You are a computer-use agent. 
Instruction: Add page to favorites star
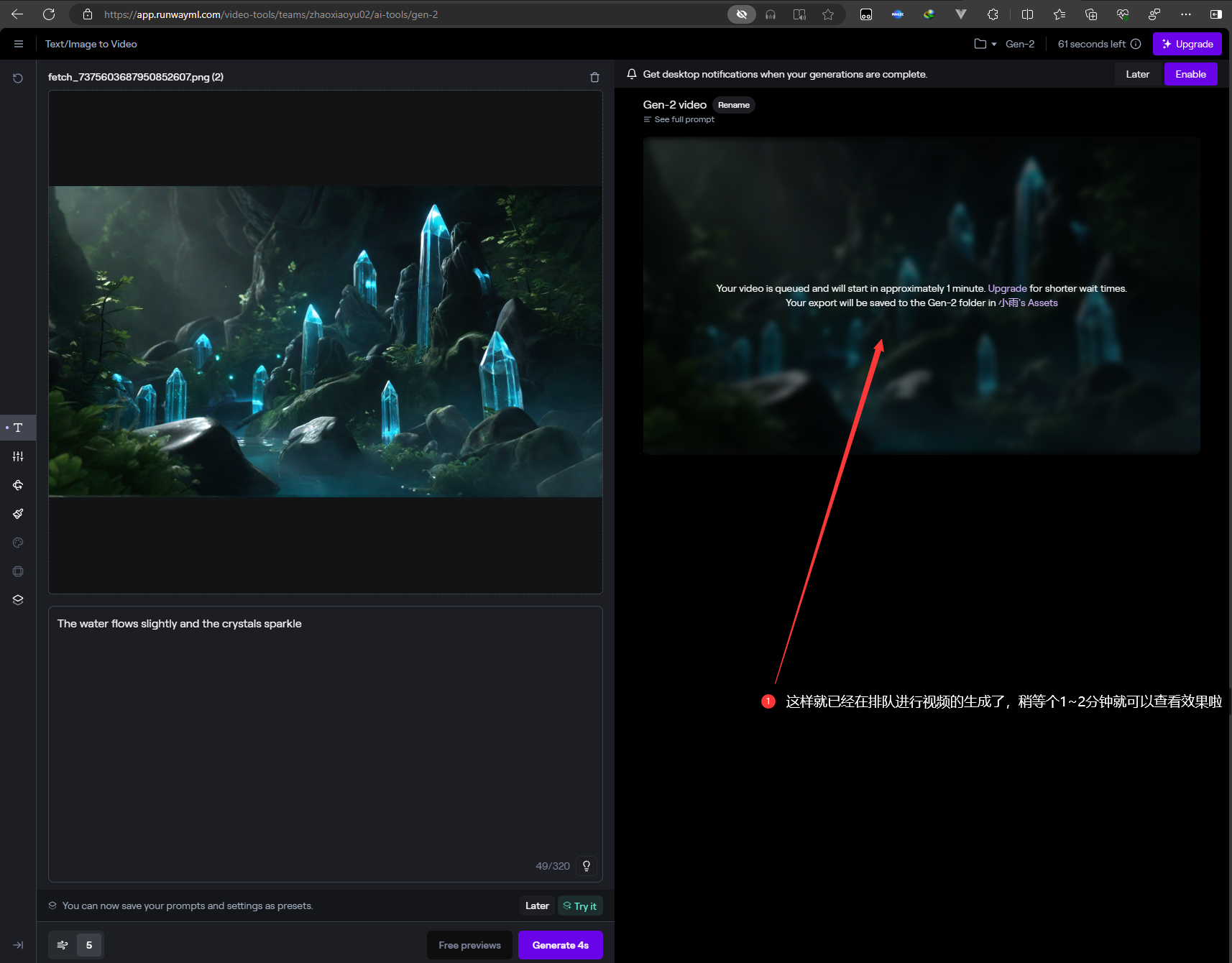pyautogui.click(x=828, y=14)
